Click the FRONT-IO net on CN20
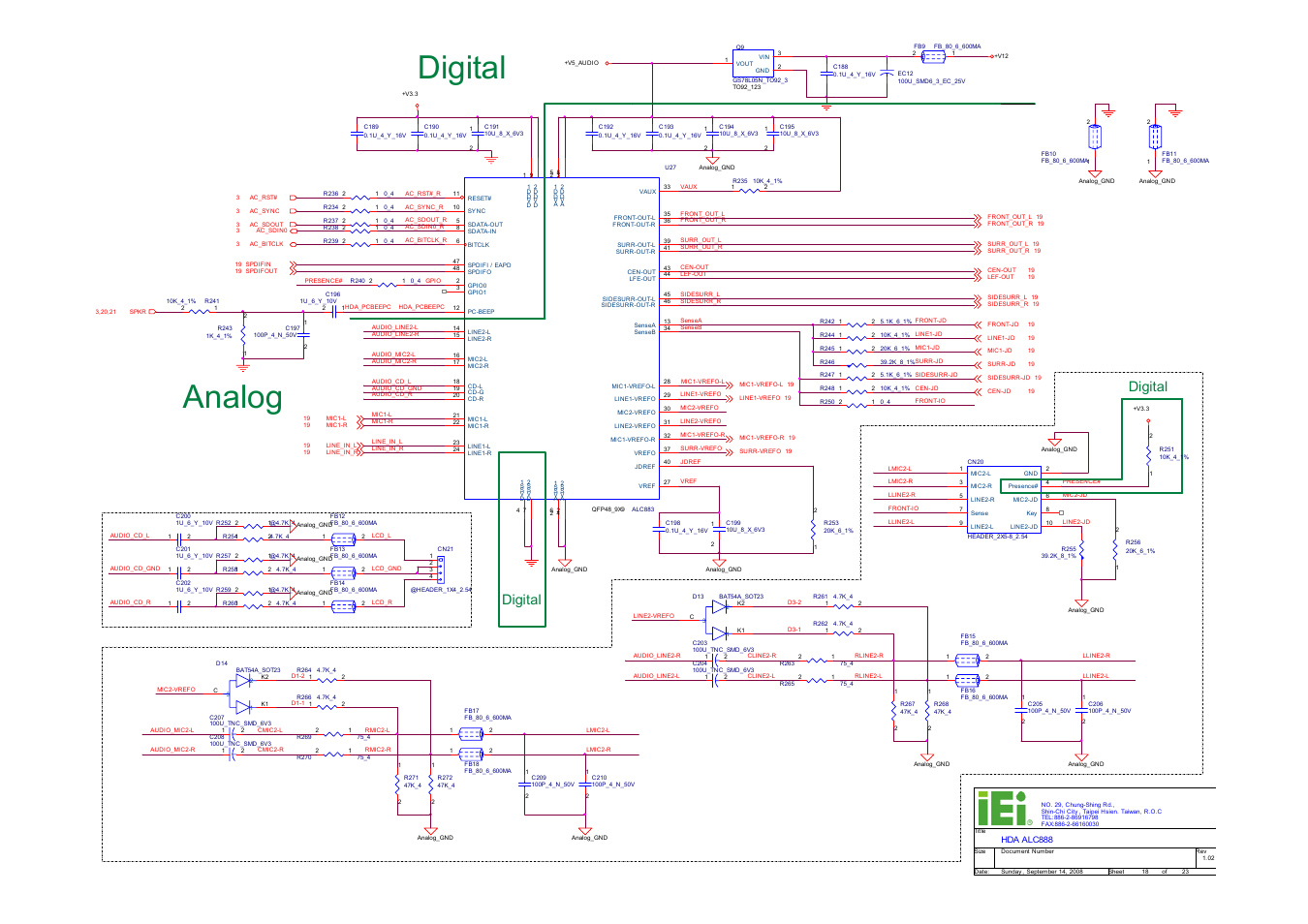 coord(903,508)
